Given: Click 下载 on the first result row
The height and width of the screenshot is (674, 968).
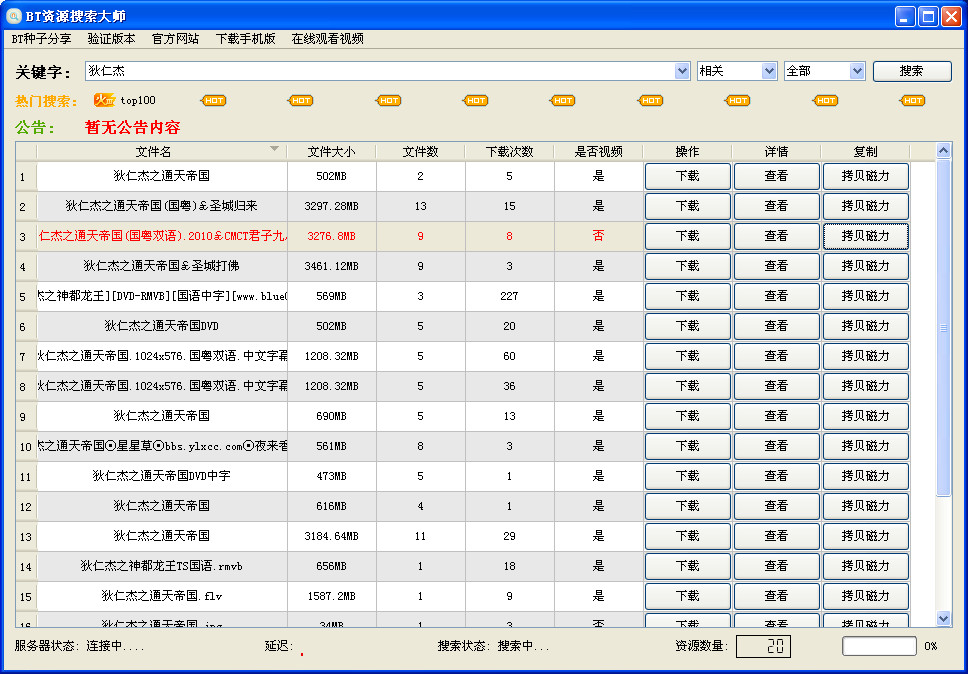Looking at the screenshot, I should pyautogui.click(x=687, y=176).
